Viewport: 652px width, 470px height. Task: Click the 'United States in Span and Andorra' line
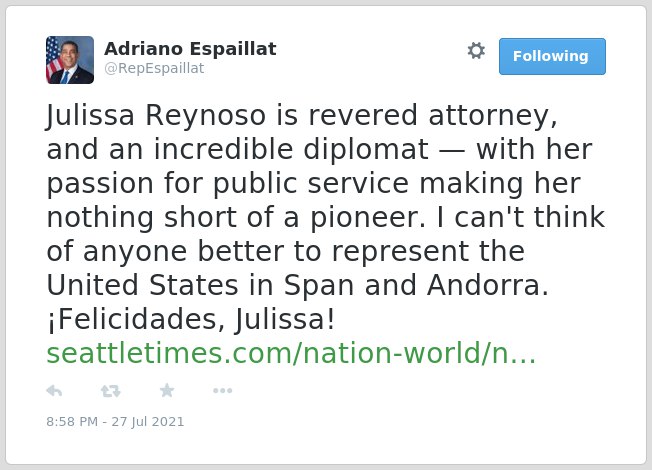click(298, 285)
